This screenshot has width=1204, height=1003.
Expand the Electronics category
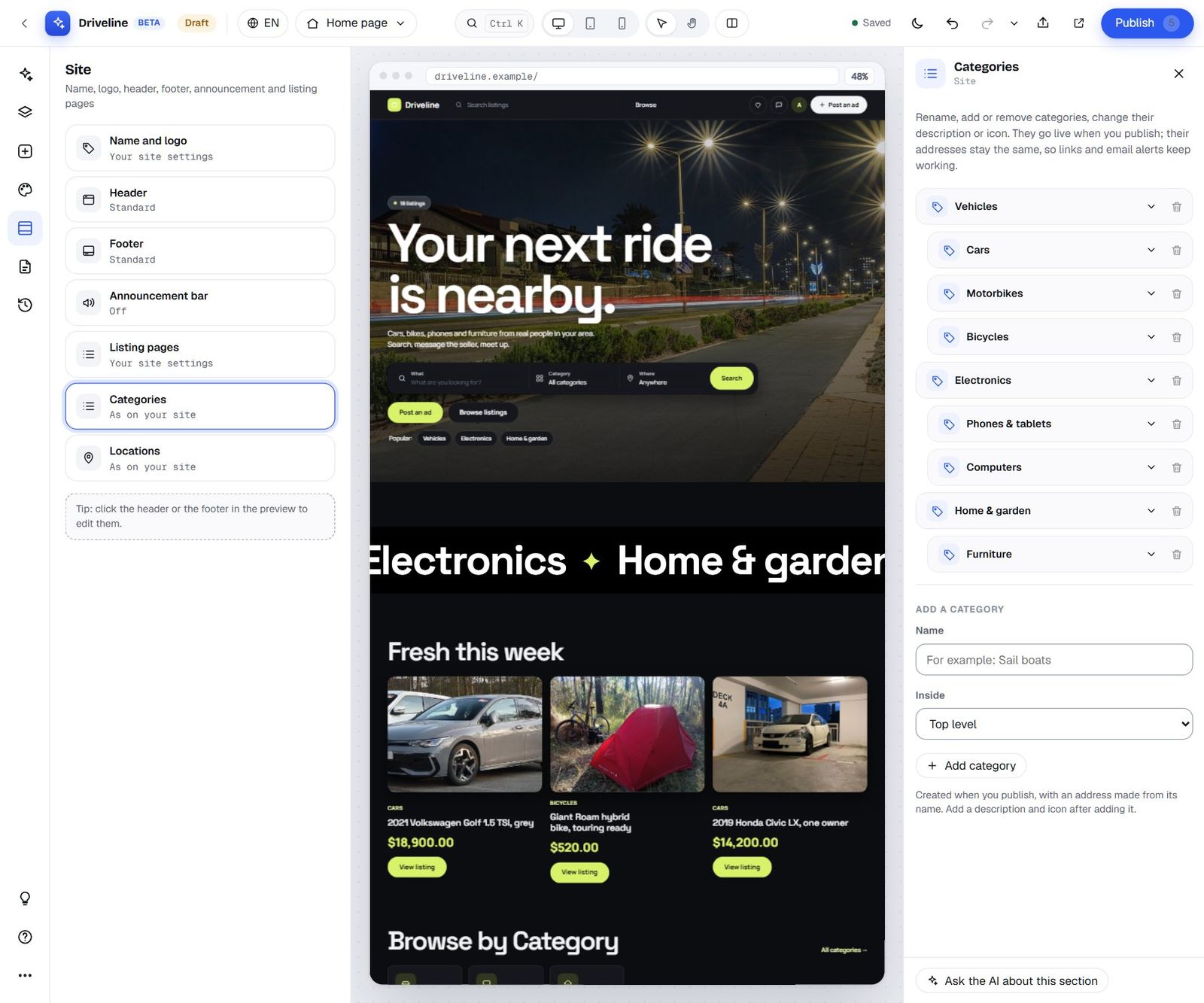pyautogui.click(x=1151, y=380)
